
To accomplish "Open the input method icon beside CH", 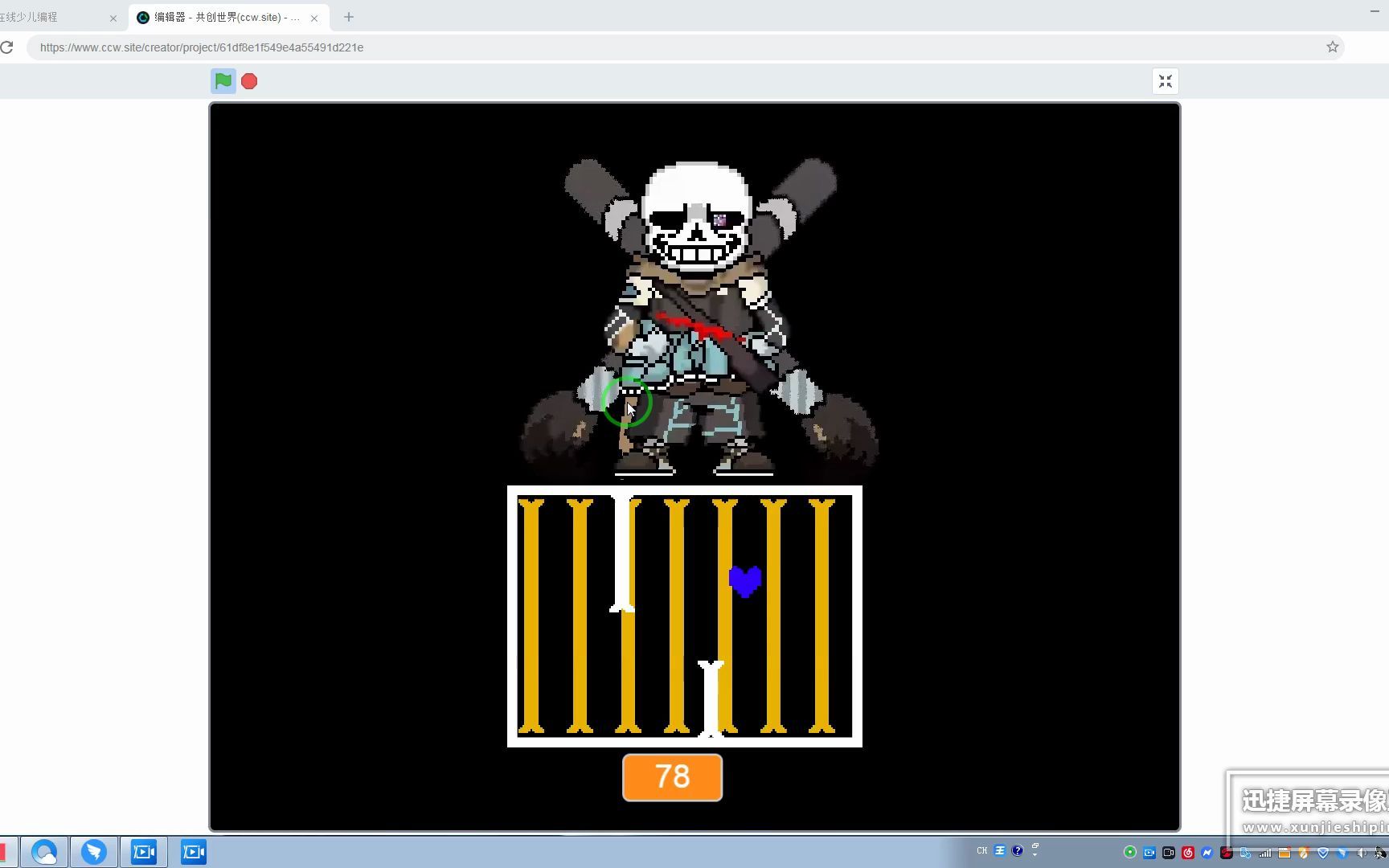I will 1000,850.
